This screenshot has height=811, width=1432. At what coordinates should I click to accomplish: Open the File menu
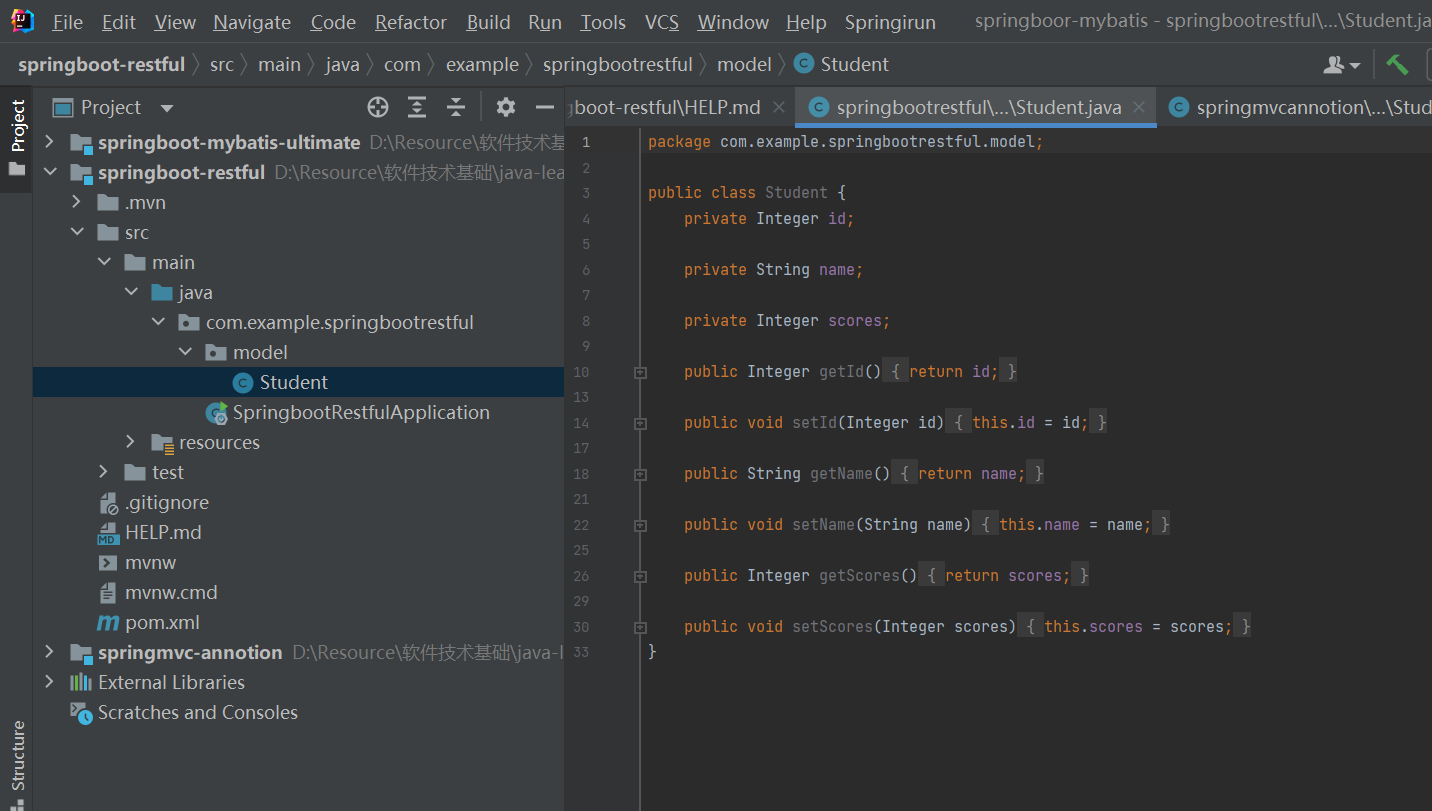(68, 22)
